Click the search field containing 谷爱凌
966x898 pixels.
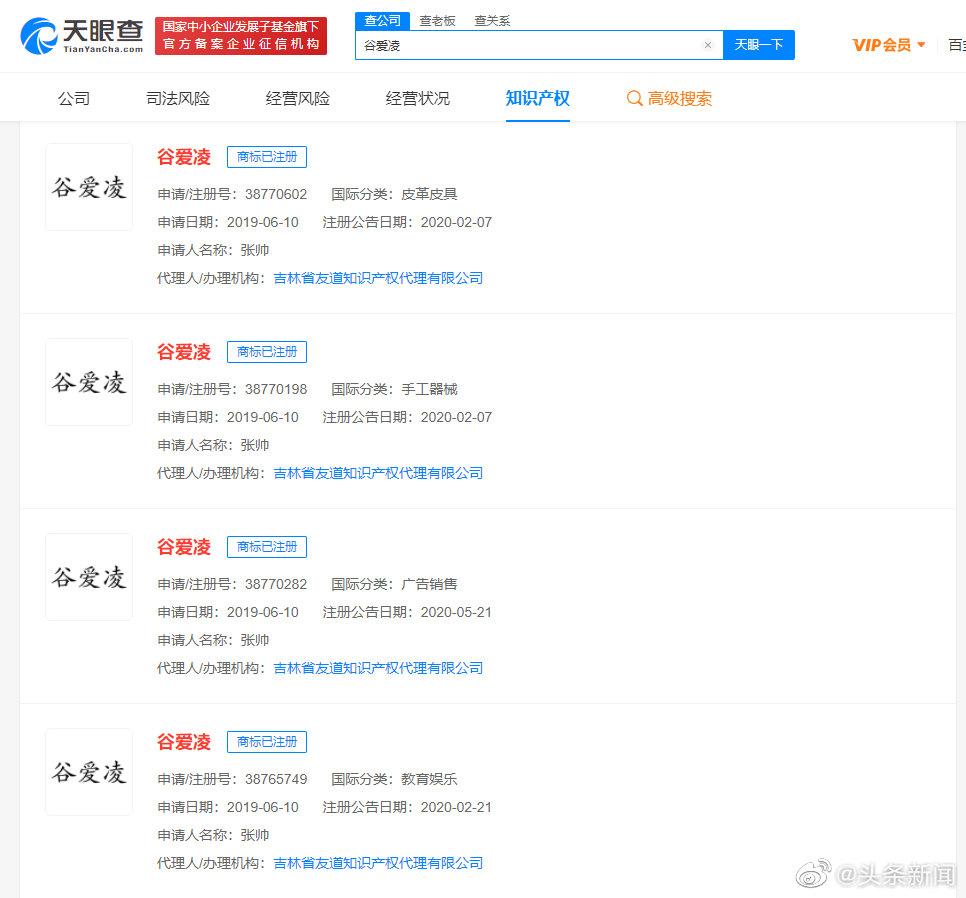530,45
